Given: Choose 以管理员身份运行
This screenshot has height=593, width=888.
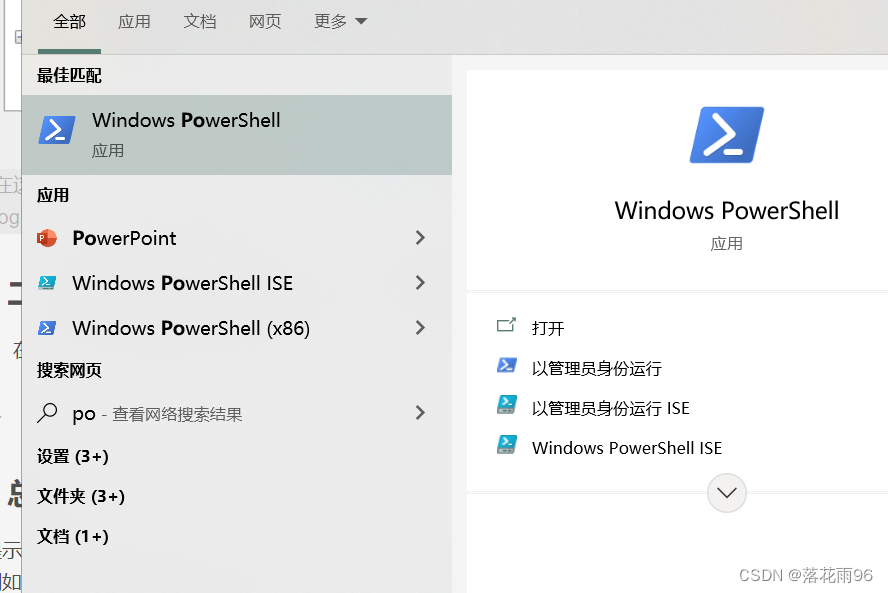Looking at the screenshot, I should tap(596, 369).
